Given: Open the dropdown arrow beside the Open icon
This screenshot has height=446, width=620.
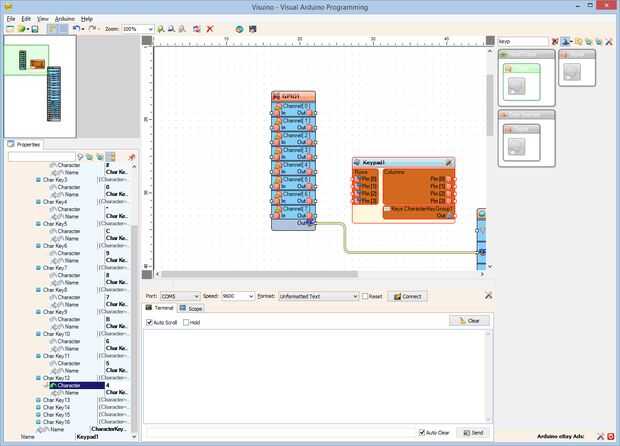Looking at the screenshot, I should tap(28, 29).
